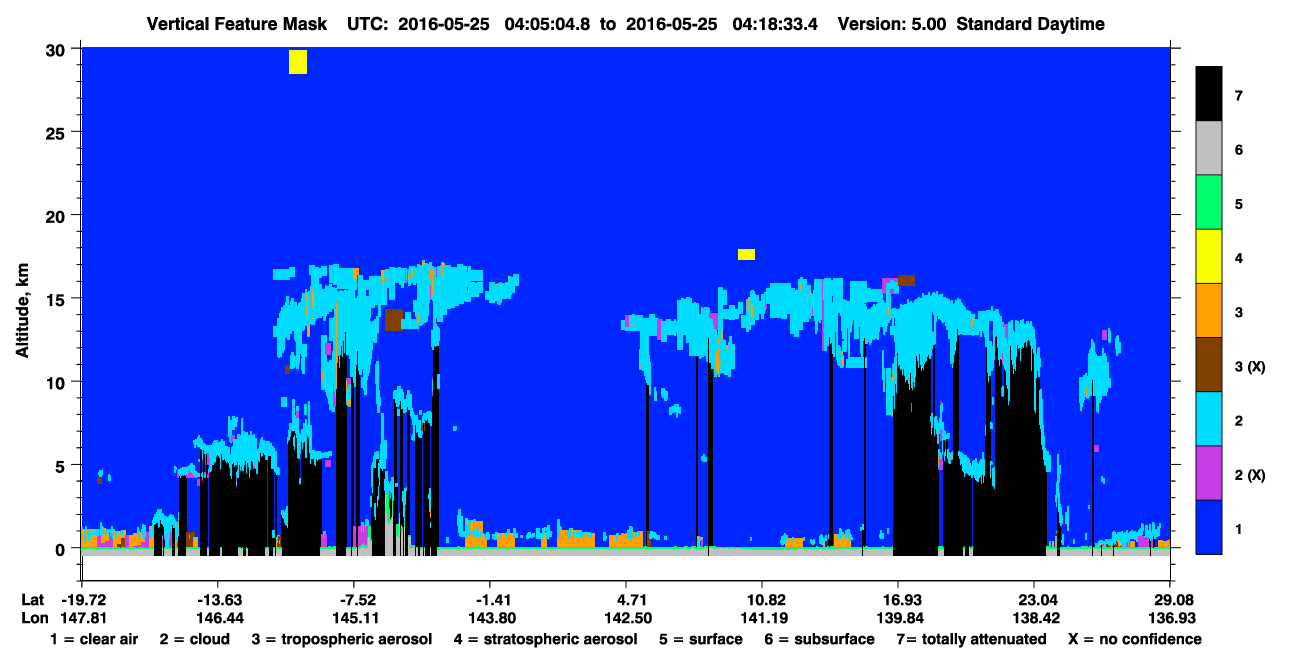
Task: Click the small yellow aerosol patch near 17.5 km
Action: (746, 254)
